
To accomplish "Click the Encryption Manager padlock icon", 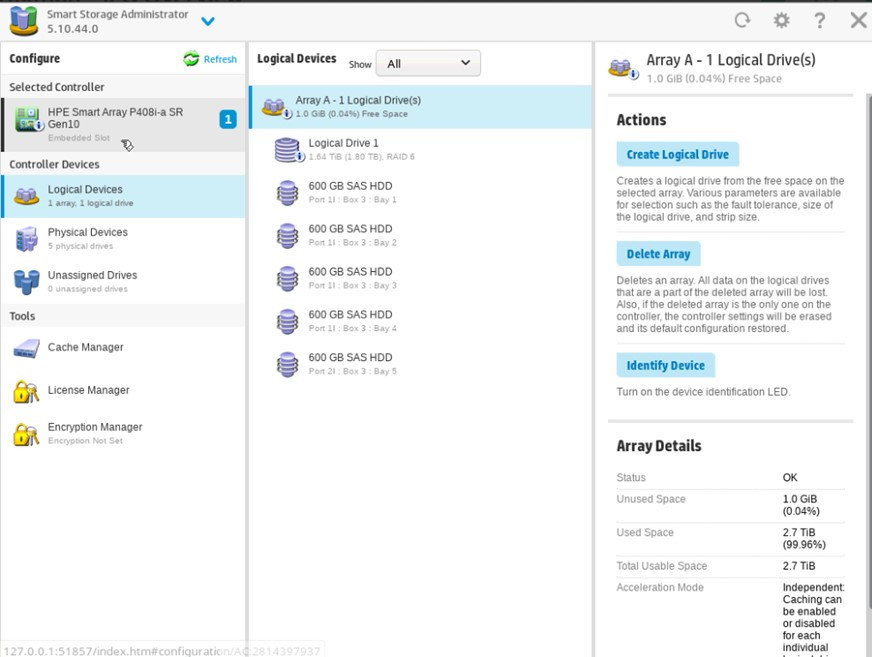I will coord(26,434).
